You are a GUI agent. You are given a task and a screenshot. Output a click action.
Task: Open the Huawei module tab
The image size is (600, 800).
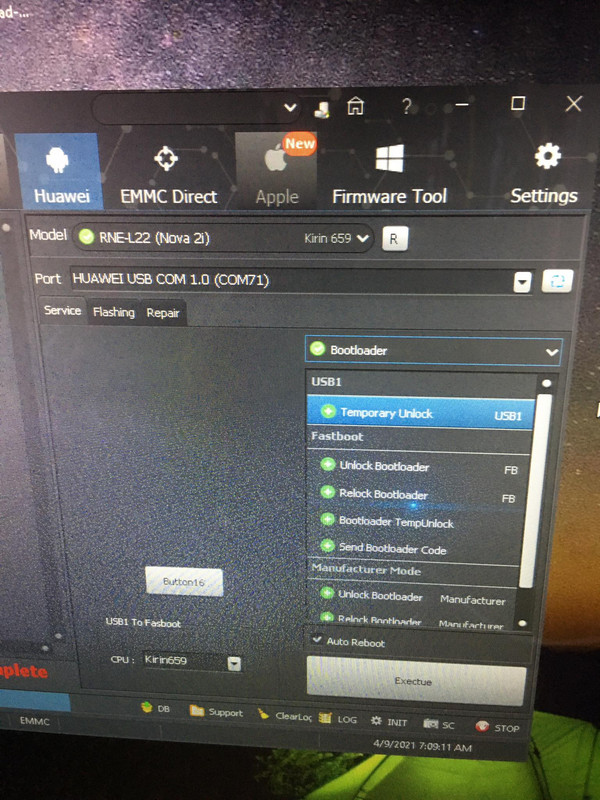point(59,171)
